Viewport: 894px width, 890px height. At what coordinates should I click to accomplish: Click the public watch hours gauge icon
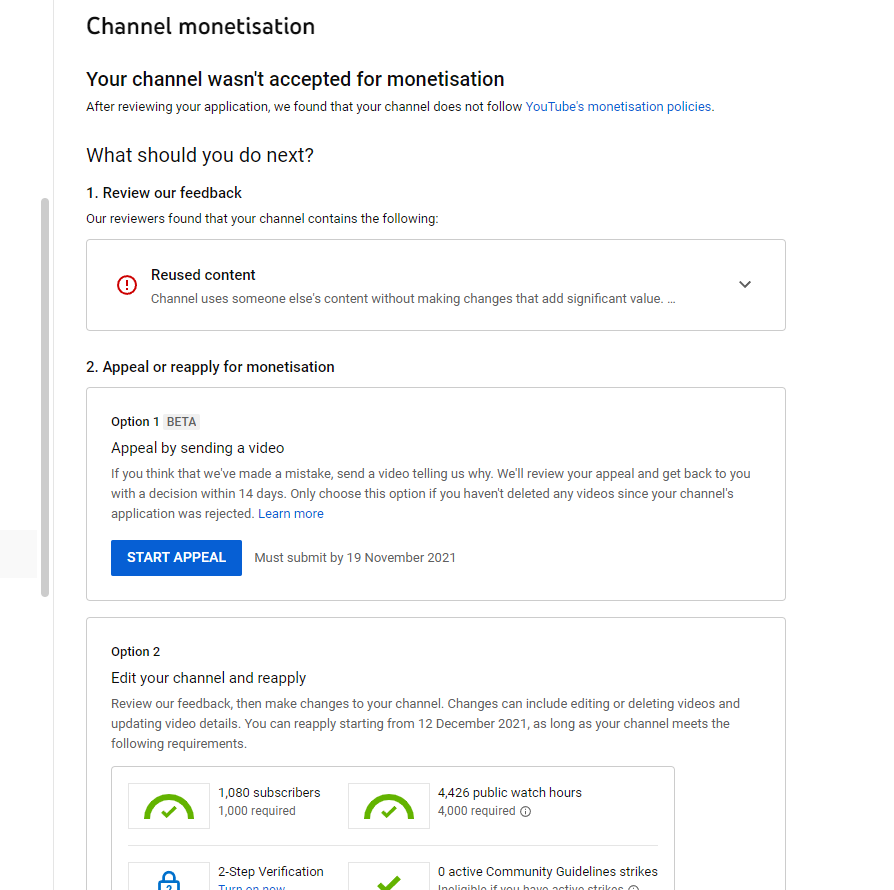pos(389,806)
